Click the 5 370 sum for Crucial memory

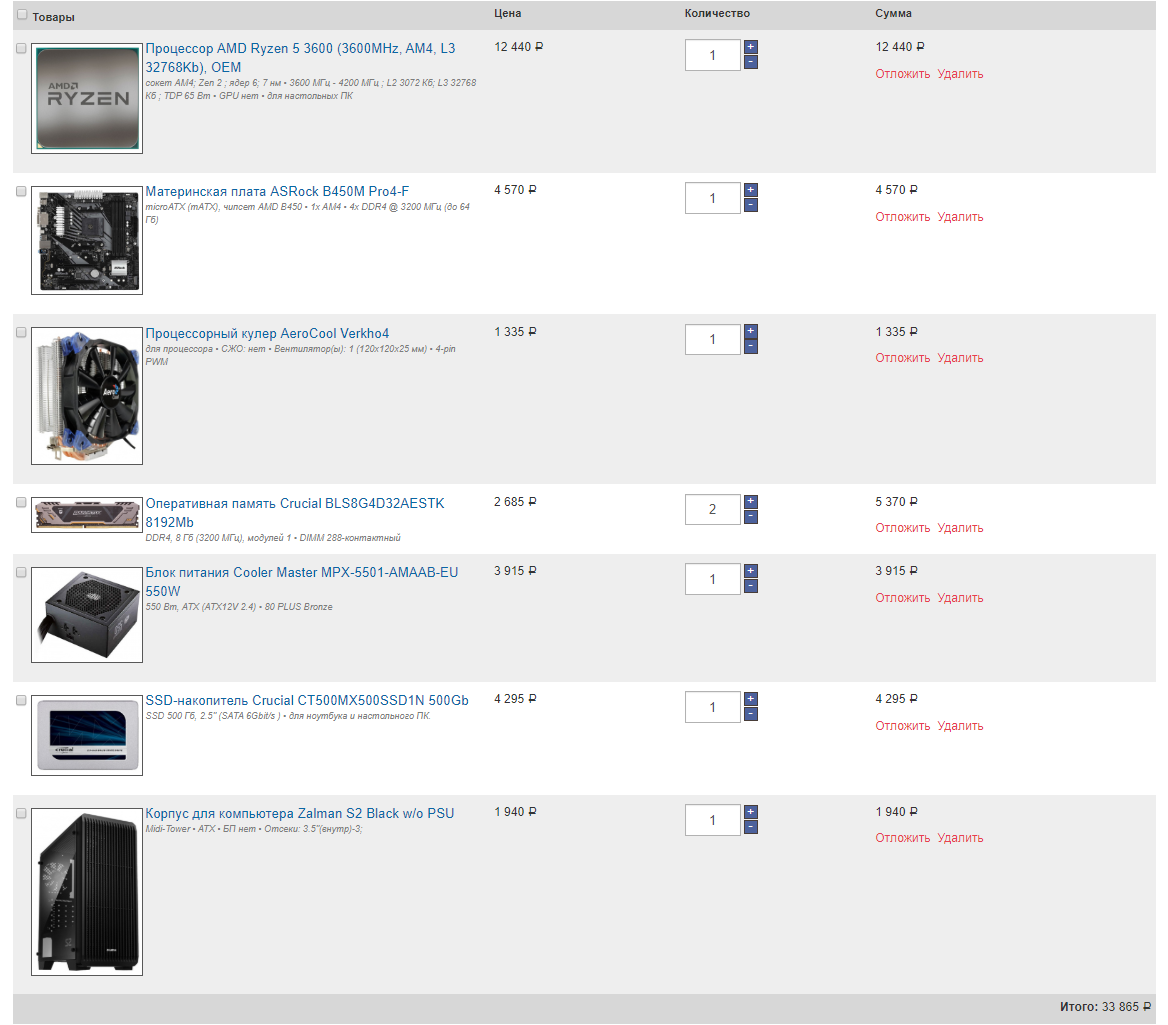coord(896,502)
